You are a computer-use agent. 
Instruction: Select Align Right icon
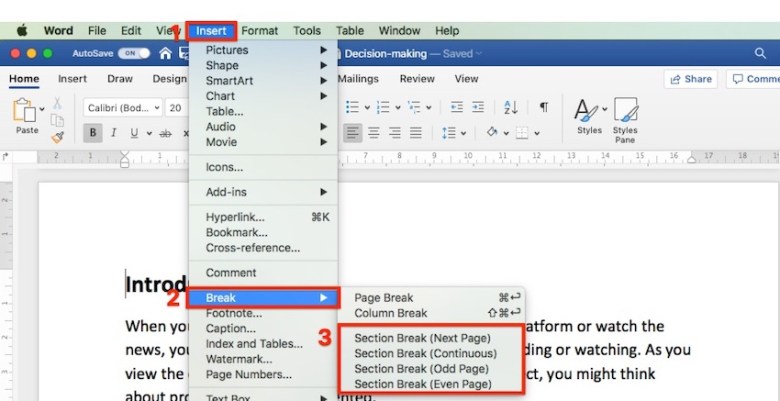pos(395,133)
